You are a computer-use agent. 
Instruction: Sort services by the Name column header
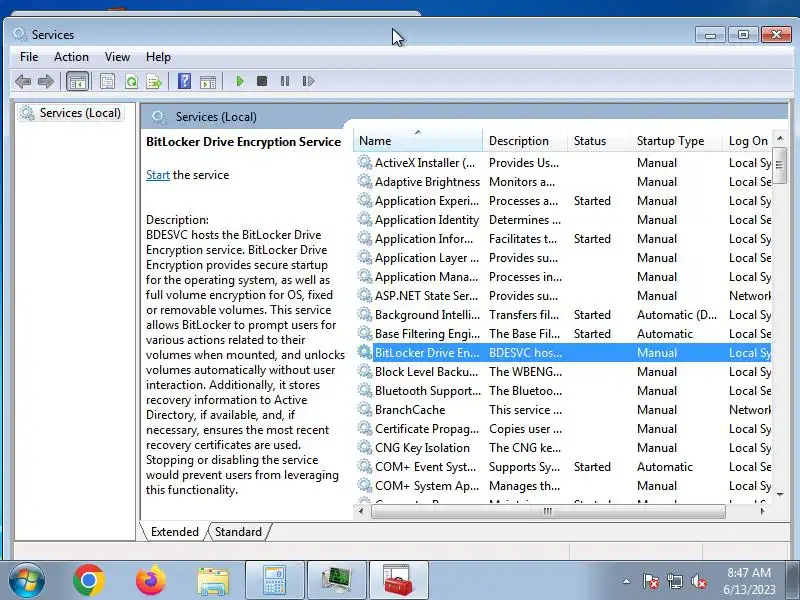417,141
